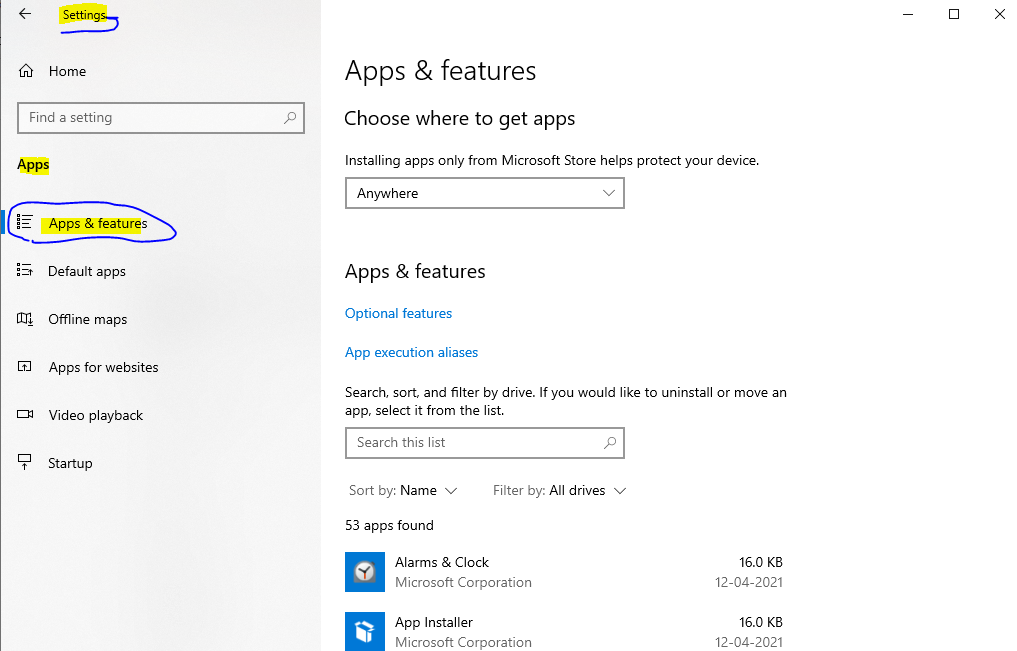Click the Apps & features page heading

click(440, 70)
